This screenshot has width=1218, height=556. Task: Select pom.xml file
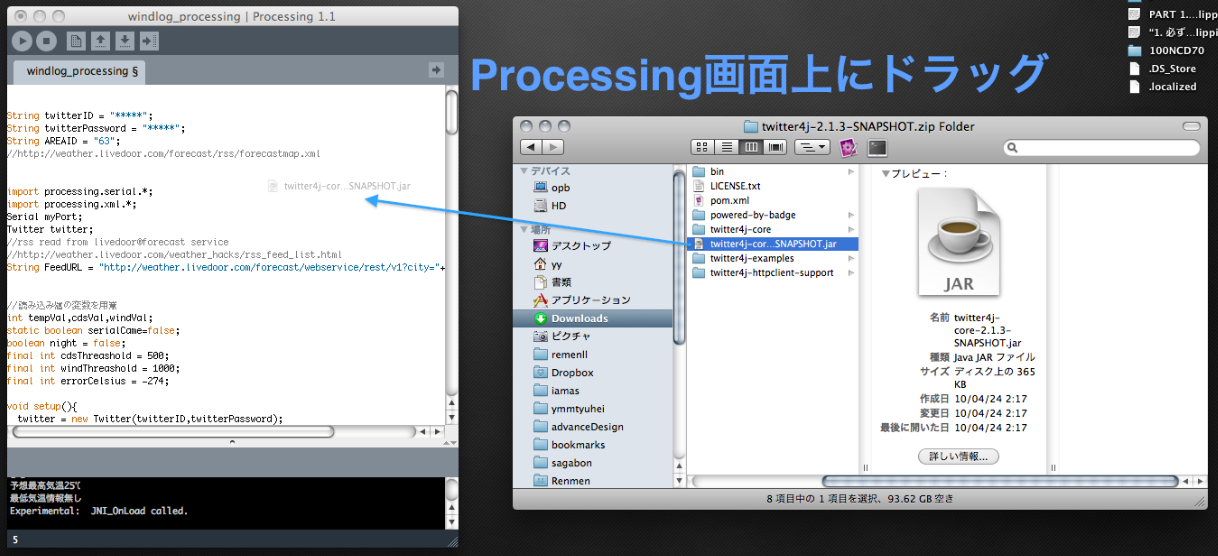[722, 200]
